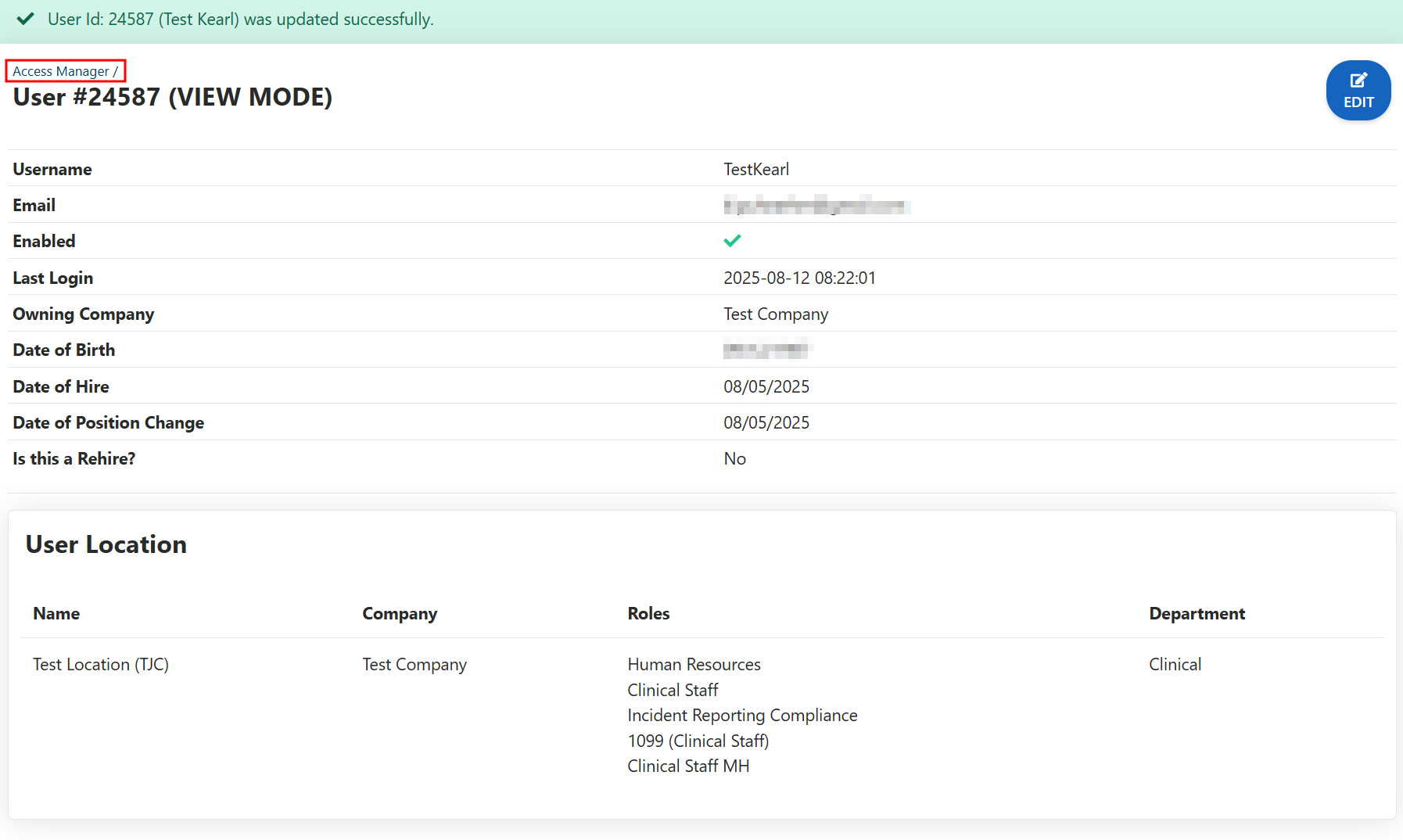Click the Roles column header

click(x=648, y=614)
